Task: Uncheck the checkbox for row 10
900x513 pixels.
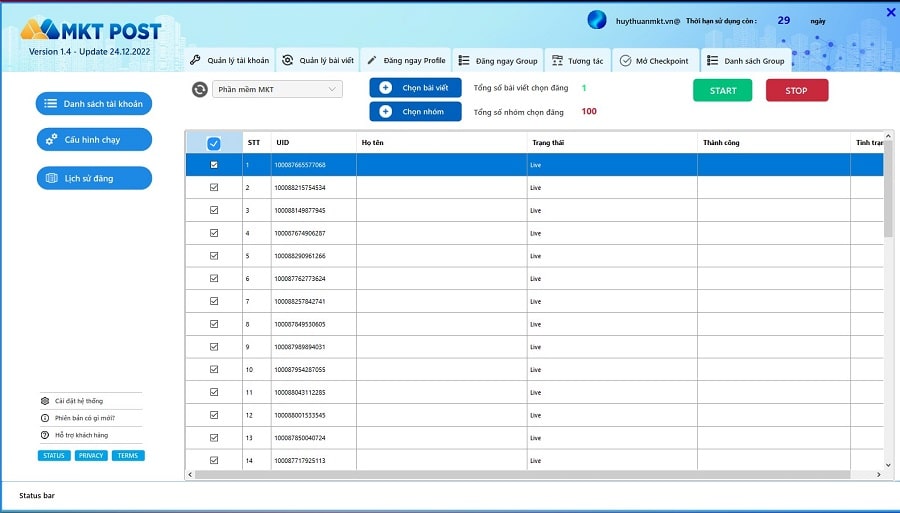Action: point(214,369)
